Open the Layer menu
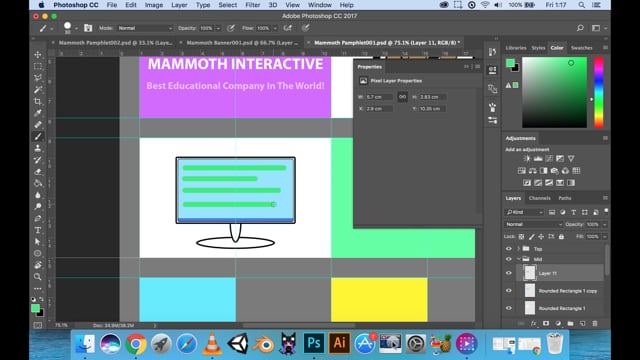 (x=179, y=5)
